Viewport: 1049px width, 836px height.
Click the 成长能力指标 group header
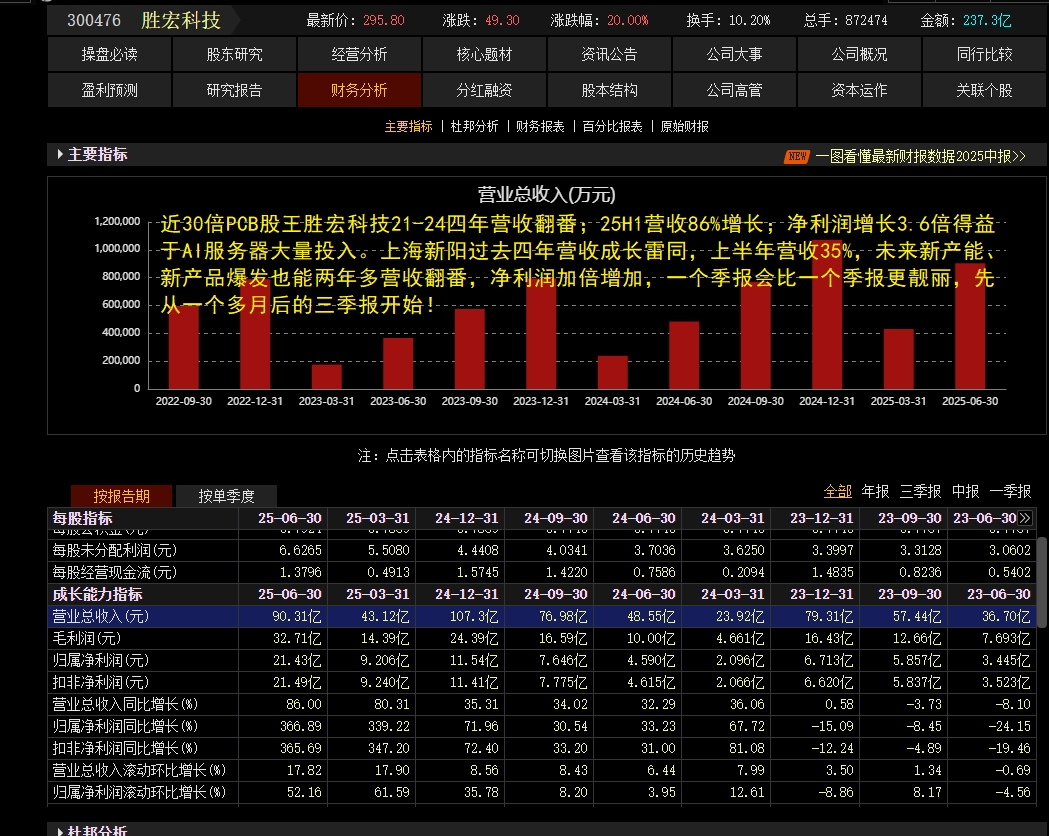pos(98,594)
